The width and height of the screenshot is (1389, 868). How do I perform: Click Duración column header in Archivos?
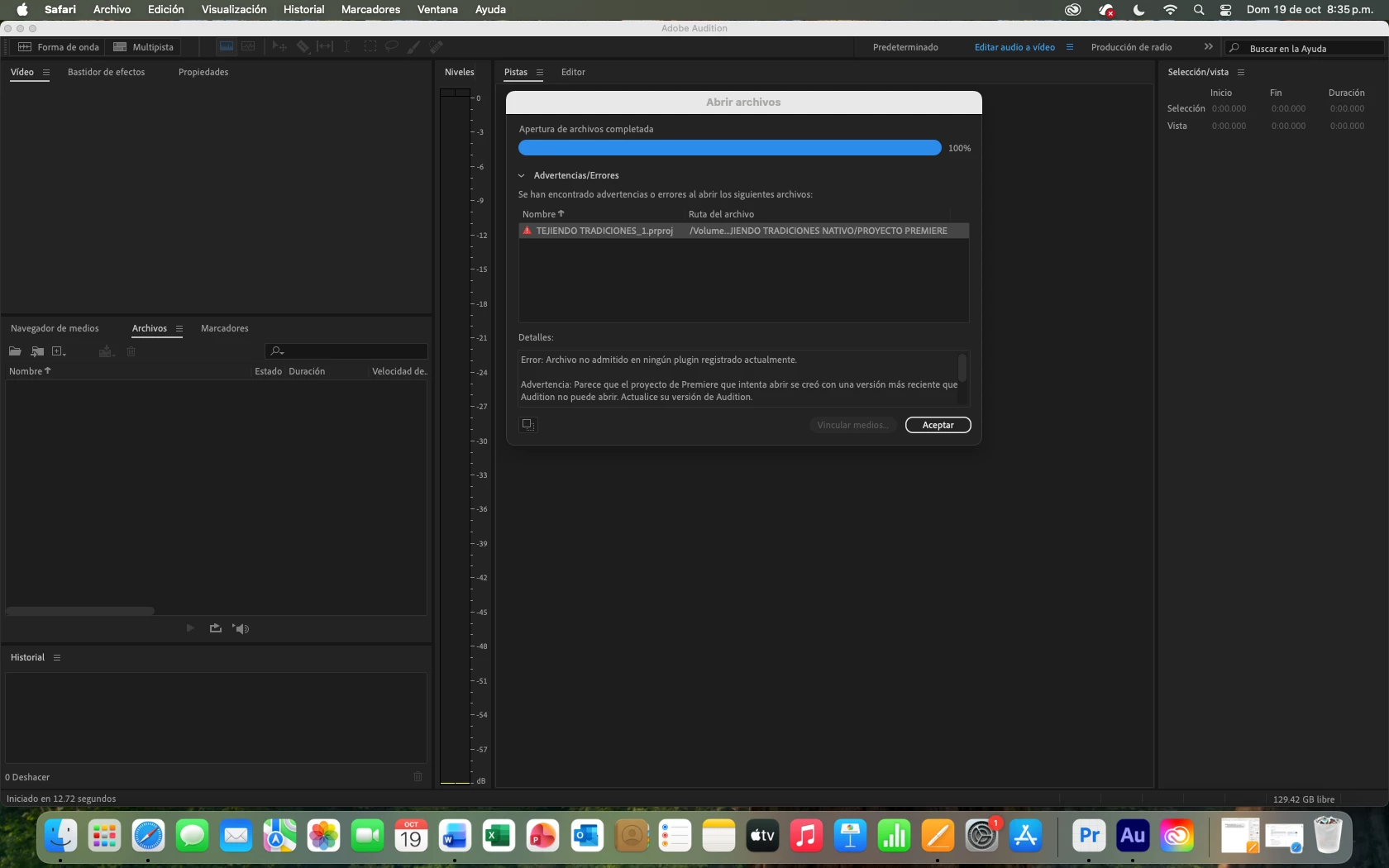pyautogui.click(x=307, y=371)
